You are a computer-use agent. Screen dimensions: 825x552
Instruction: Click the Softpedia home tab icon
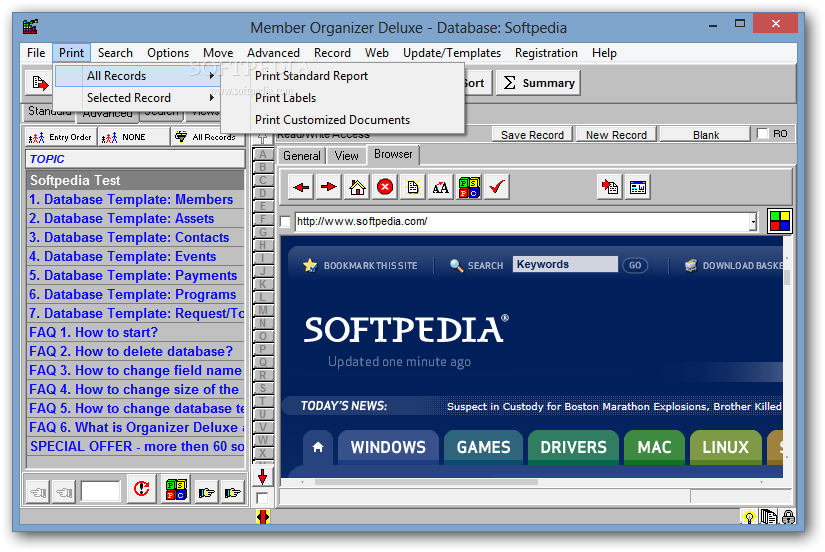[318, 447]
